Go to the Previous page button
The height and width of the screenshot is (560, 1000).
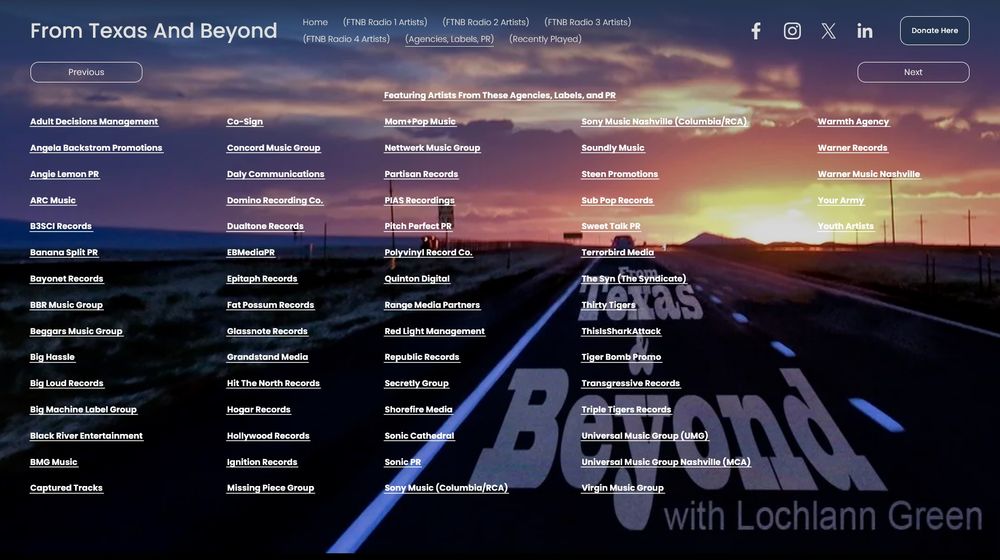[86, 72]
